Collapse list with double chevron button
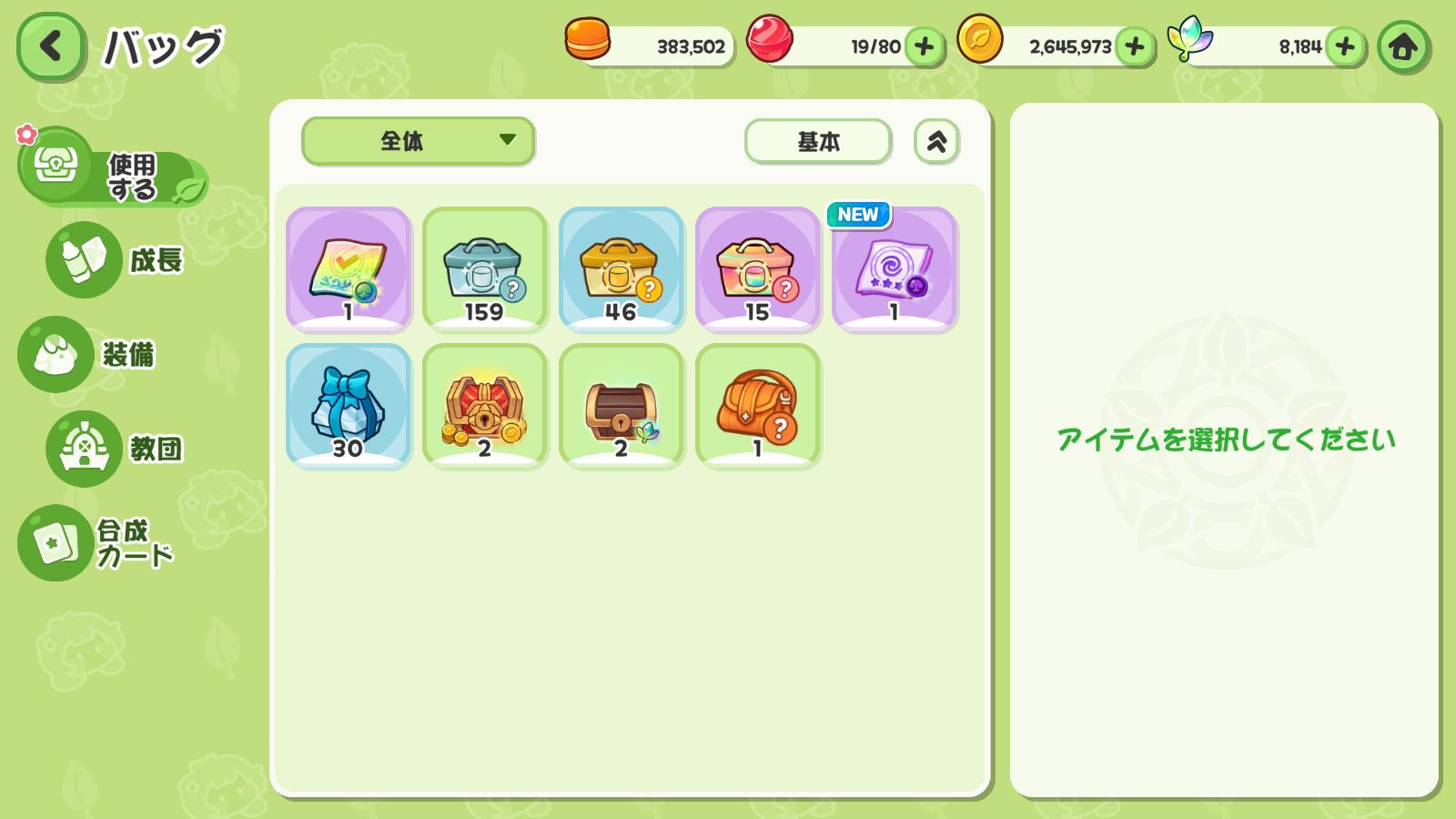Viewport: 1456px width, 819px height. coord(936,141)
